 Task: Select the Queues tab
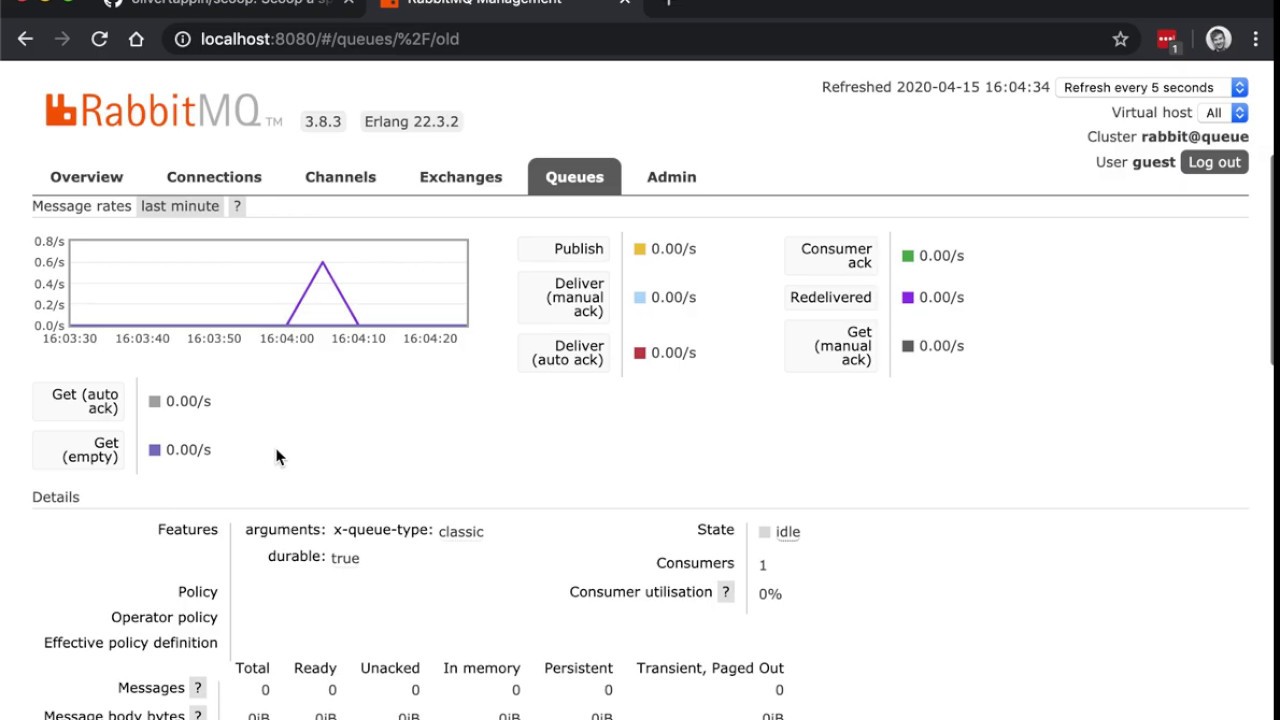(x=575, y=177)
